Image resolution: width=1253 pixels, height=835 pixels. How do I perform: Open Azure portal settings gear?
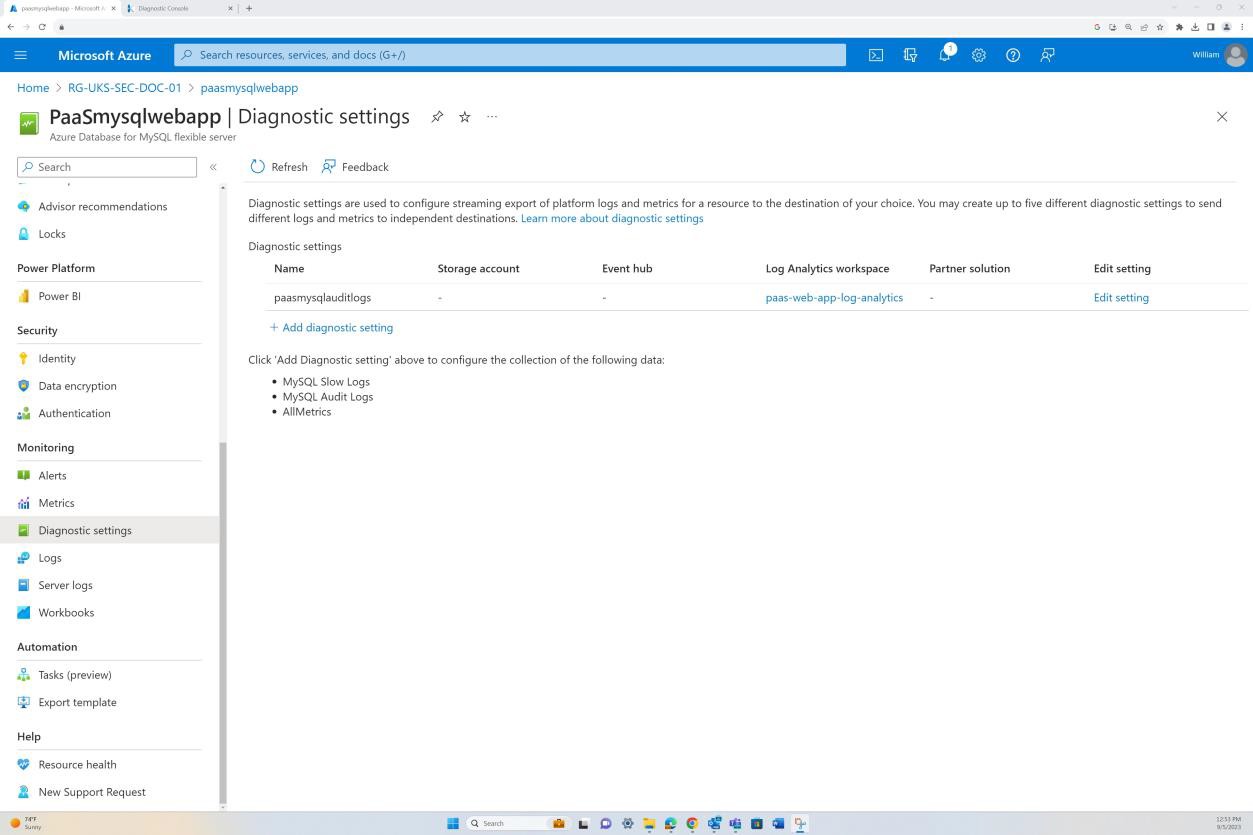coord(979,55)
